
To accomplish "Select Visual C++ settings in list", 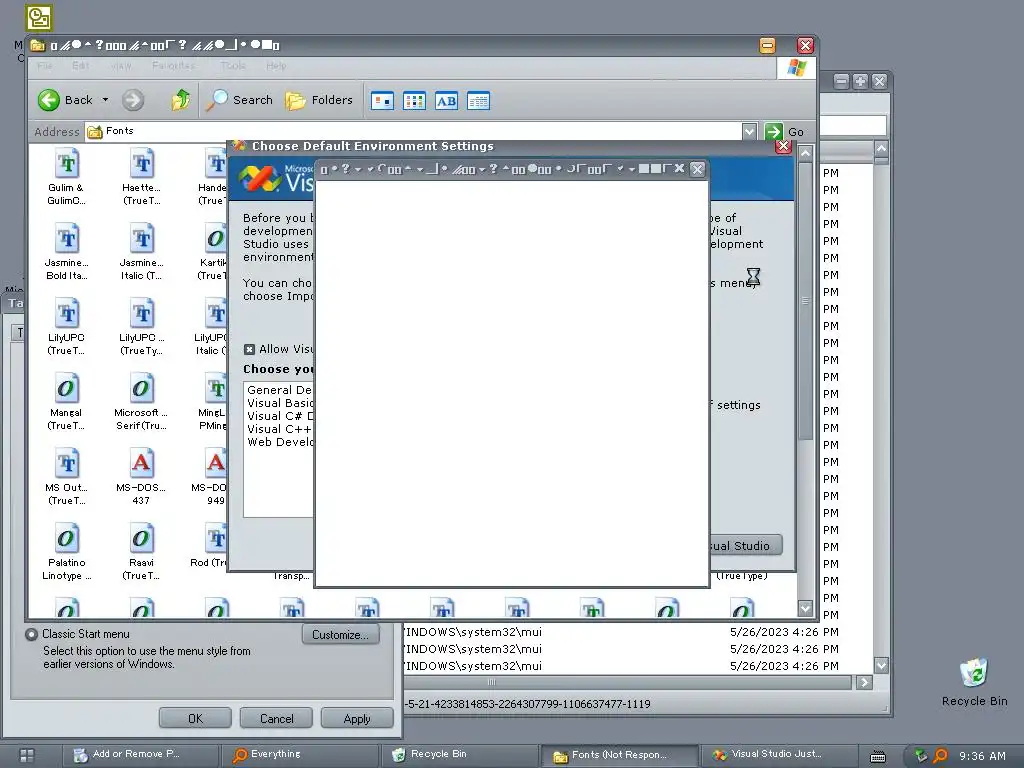I will click(280, 429).
